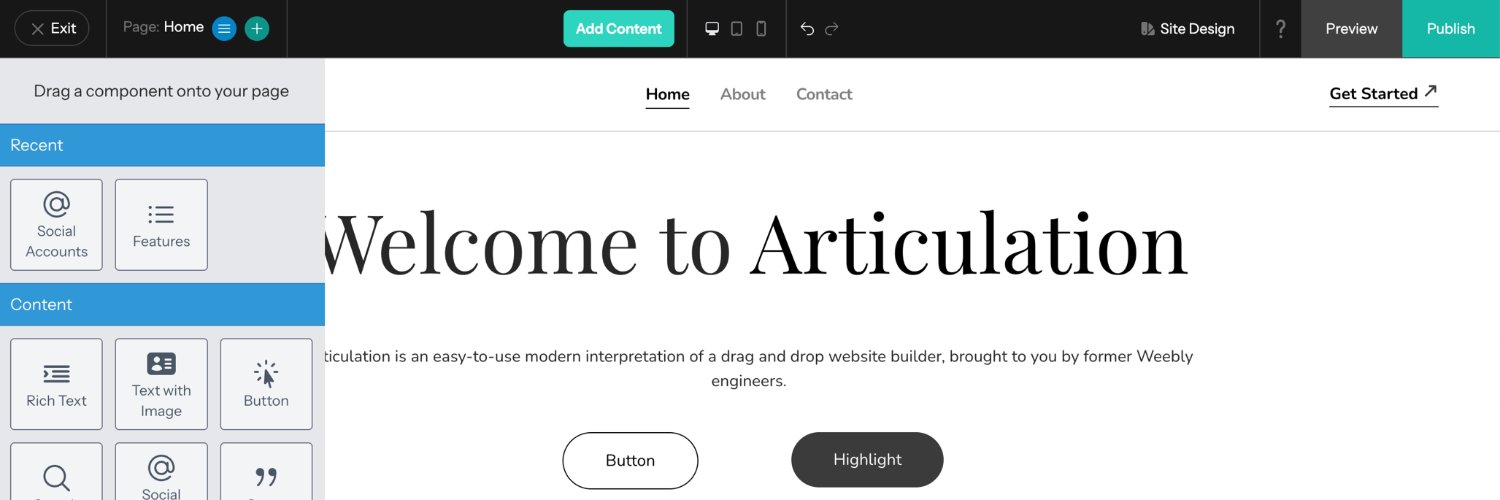The image size is (1500, 500).
Task: Select the Articulation description paragraph
Action: [x=758, y=368]
